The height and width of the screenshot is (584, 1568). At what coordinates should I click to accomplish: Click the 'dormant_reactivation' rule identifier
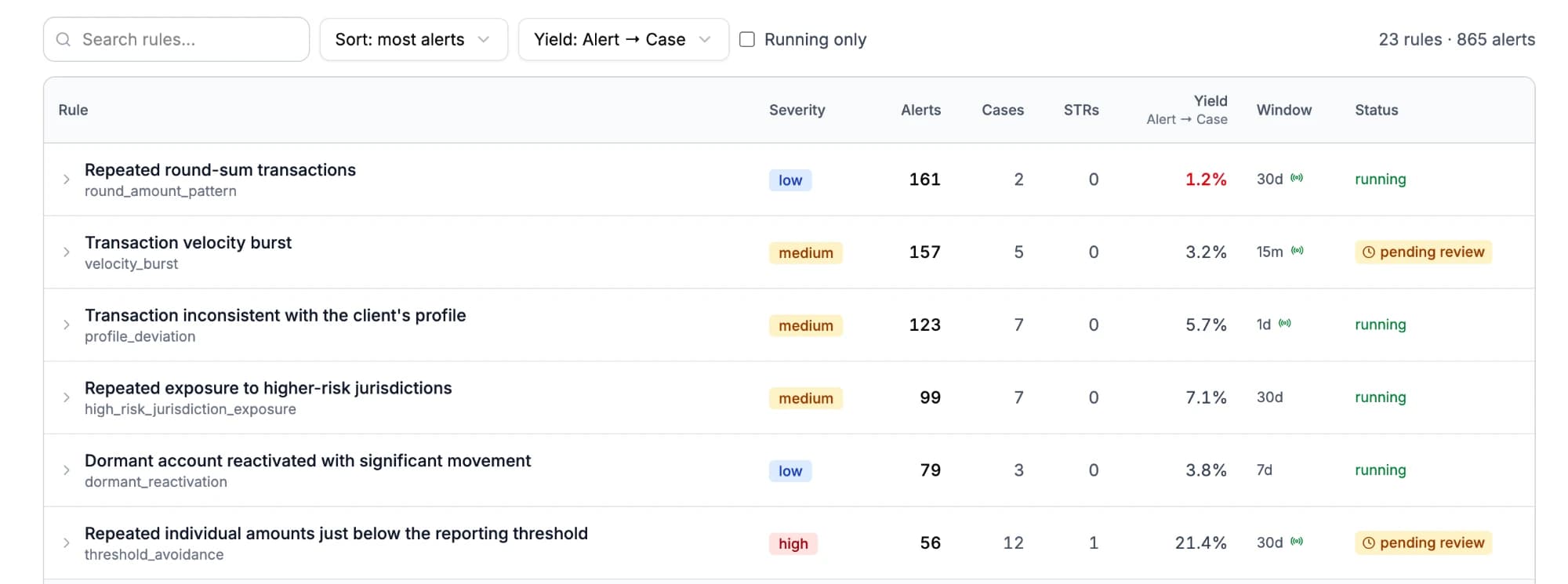click(156, 482)
